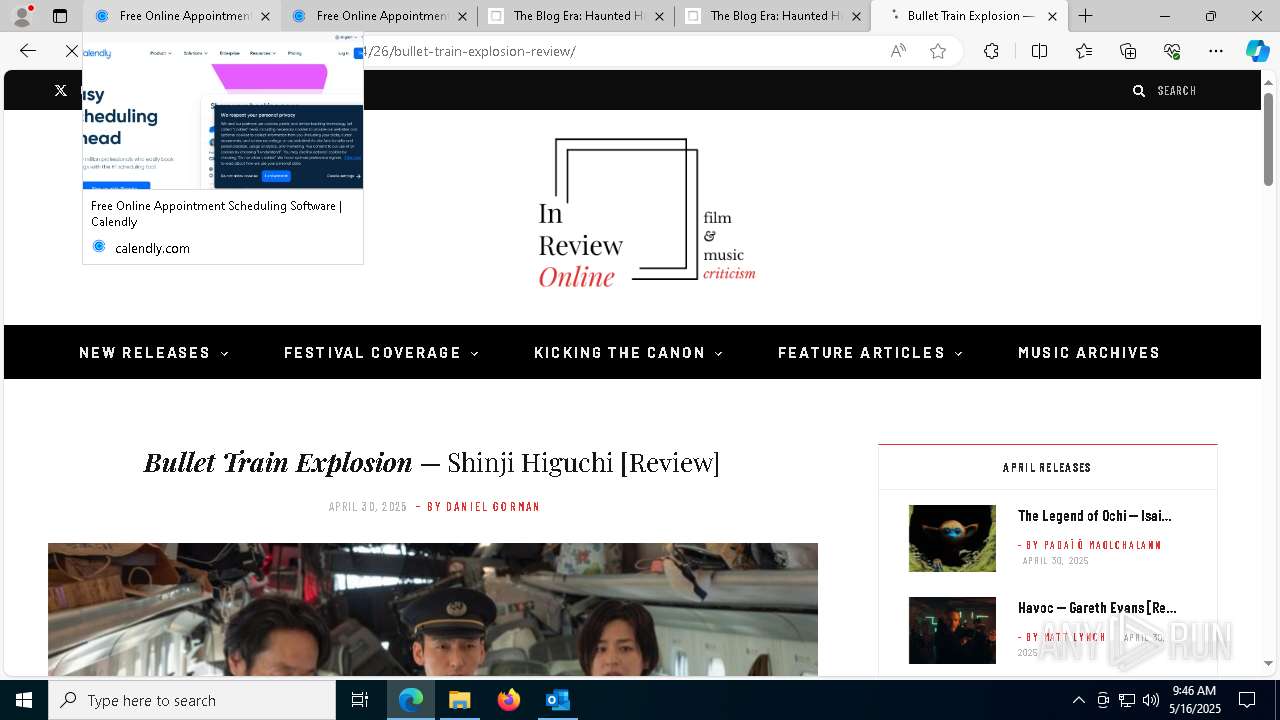Click The Legend of Ochi thumbnail

pyautogui.click(x=952, y=538)
